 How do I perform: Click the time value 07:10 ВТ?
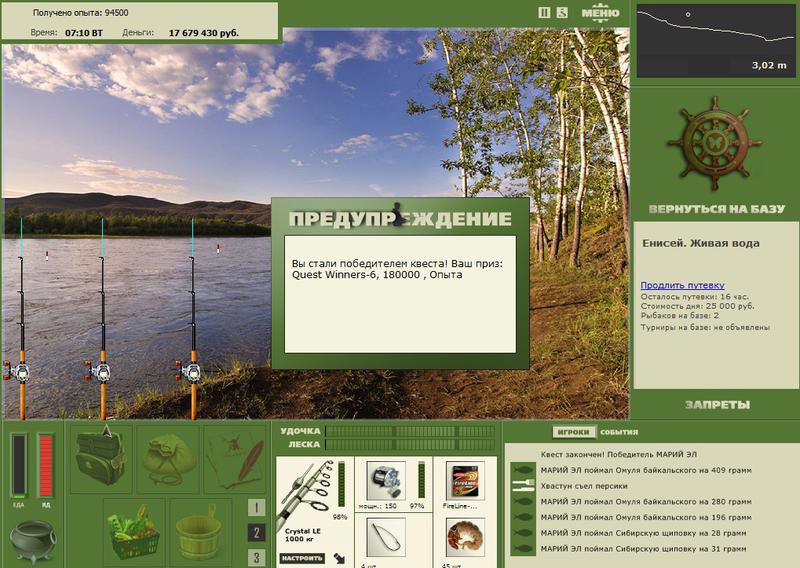(x=84, y=33)
